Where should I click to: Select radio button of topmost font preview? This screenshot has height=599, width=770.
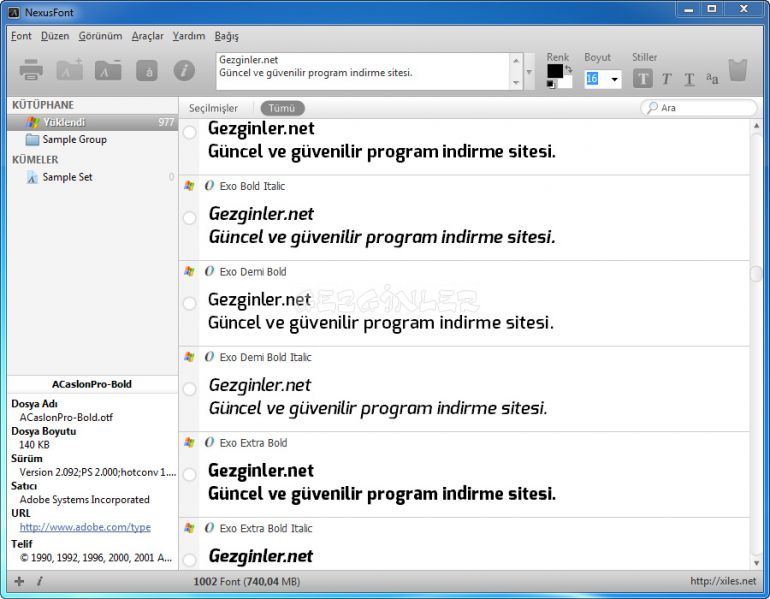(x=190, y=132)
